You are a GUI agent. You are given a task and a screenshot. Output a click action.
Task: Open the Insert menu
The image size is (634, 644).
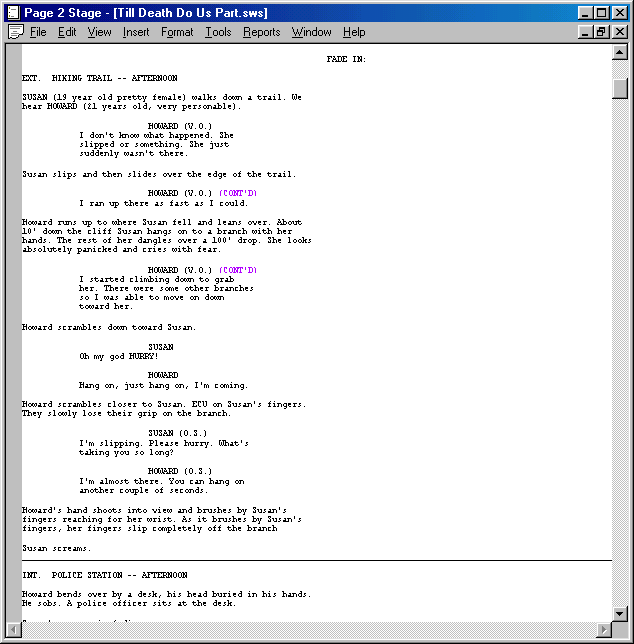coord(136,32)
